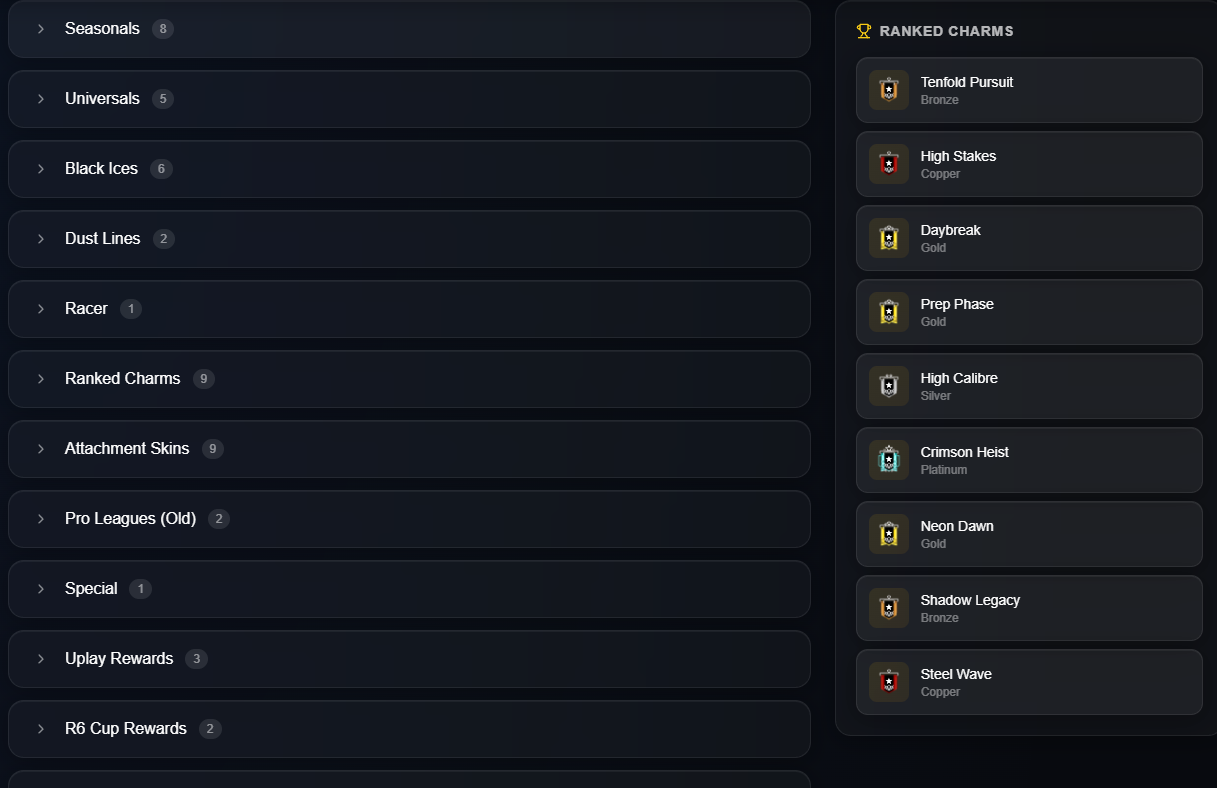This screenshot has width=1217, height=788.
Task: Expand the Seasonals category chevron
Action: pyautogui.click(x=41, y=29)
